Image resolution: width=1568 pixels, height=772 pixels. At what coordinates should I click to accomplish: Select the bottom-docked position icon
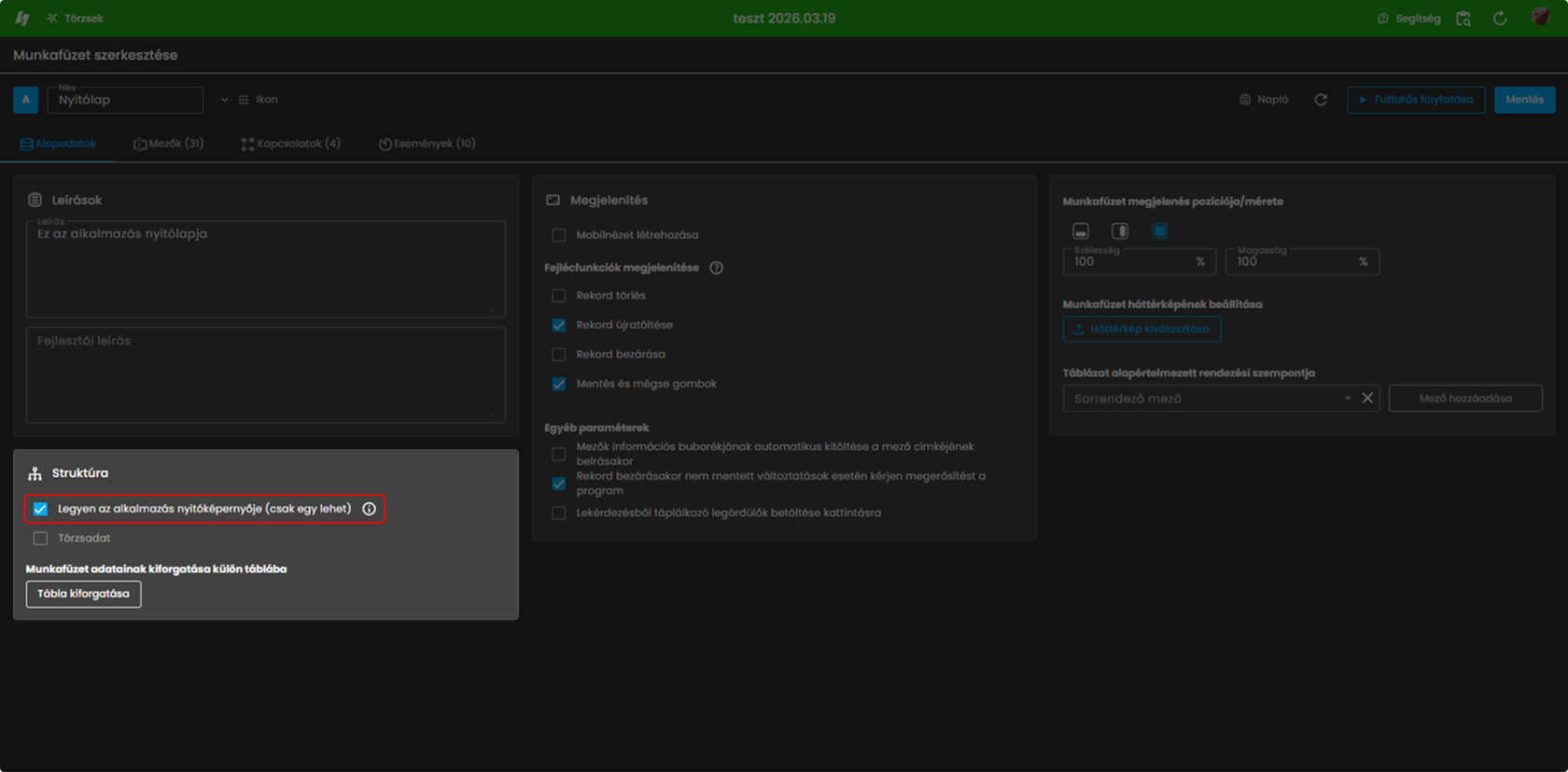(x=1081, y=231)
